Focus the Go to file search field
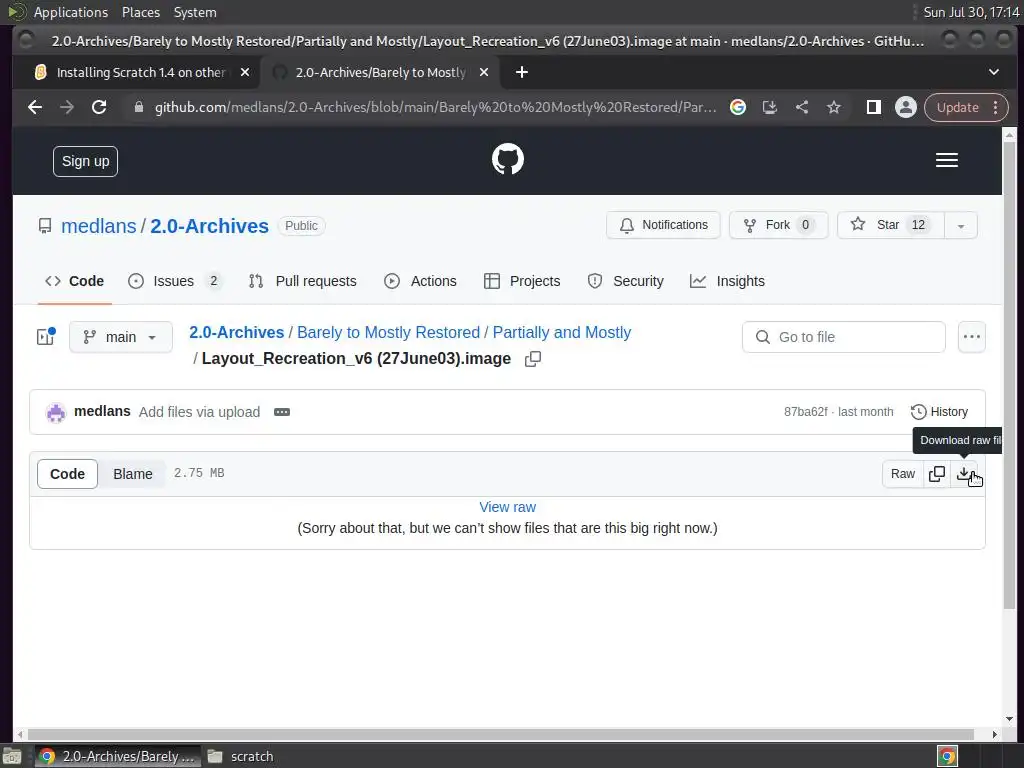This screenshot has width=1024, height=768. [x=843, y=337]
